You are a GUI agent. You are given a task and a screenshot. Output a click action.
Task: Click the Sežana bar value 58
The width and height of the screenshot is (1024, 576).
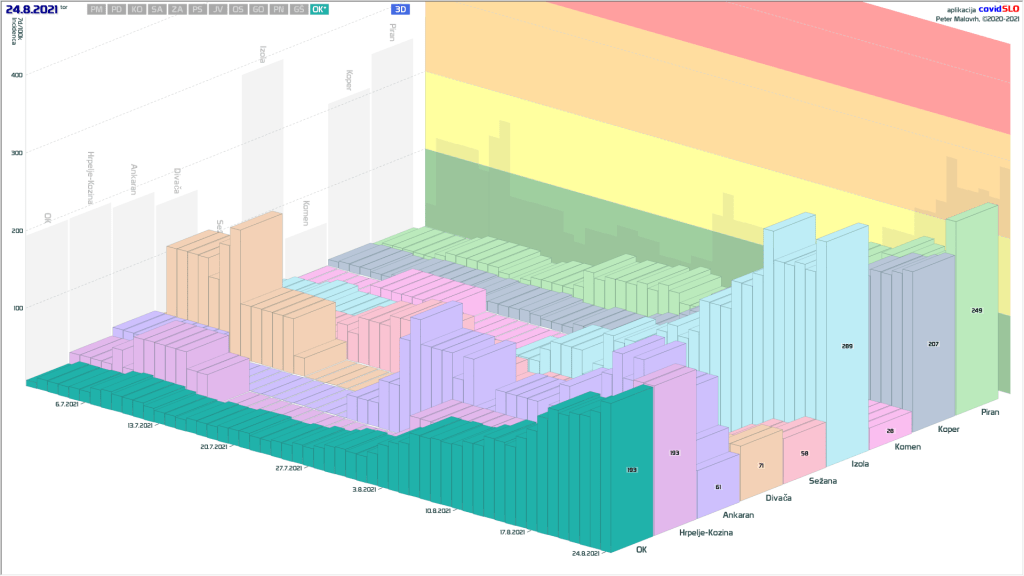click(x=805, y=454)
